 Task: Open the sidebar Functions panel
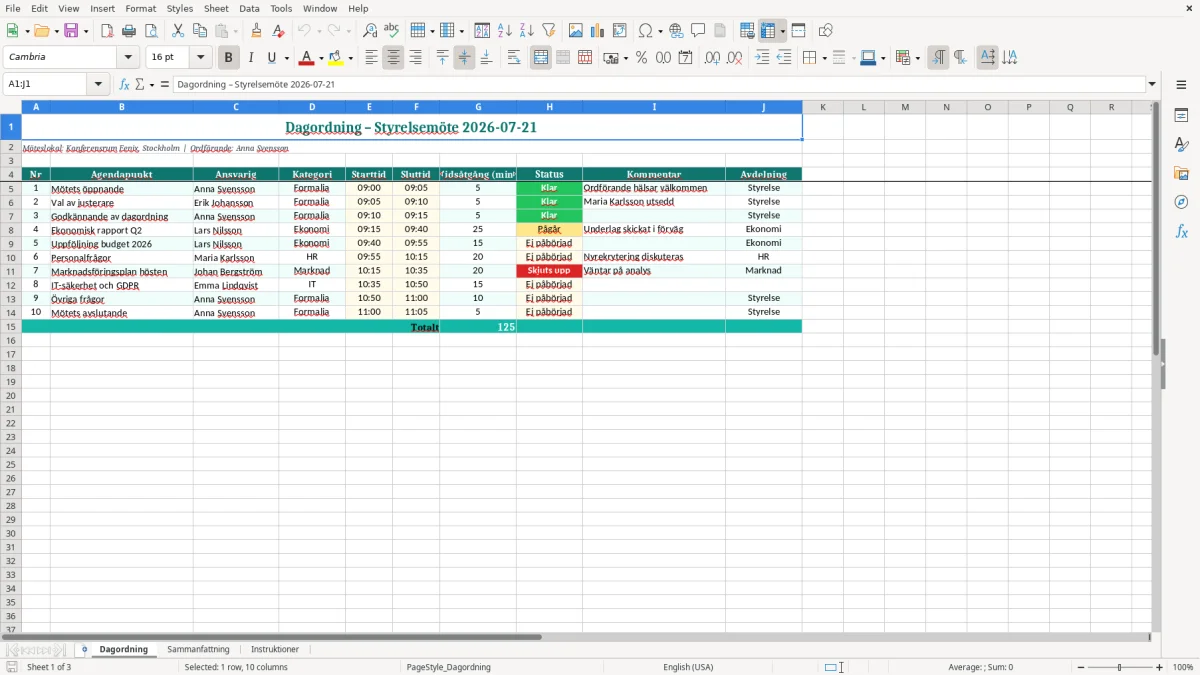click(1181, 231)
